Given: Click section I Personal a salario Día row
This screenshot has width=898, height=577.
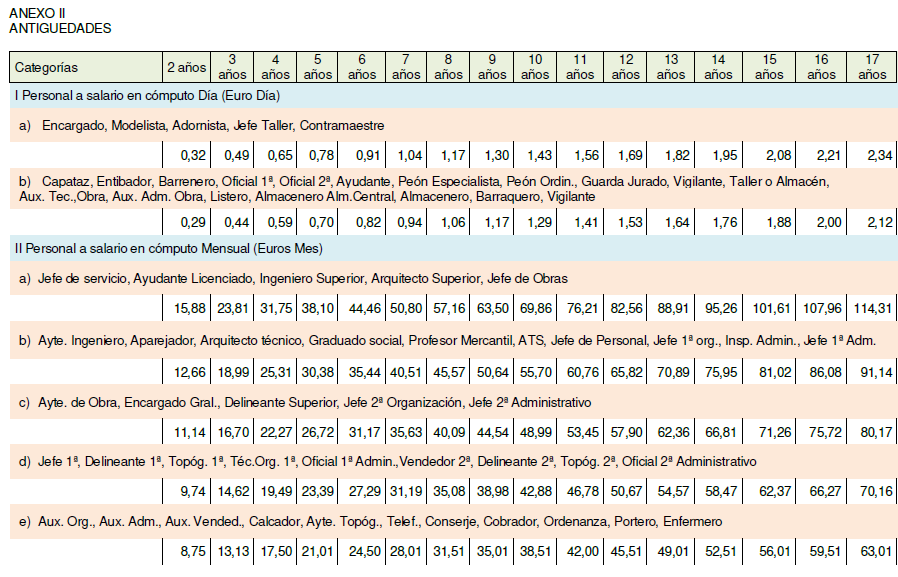Looking at the screenshot, I should coord(454,96).
